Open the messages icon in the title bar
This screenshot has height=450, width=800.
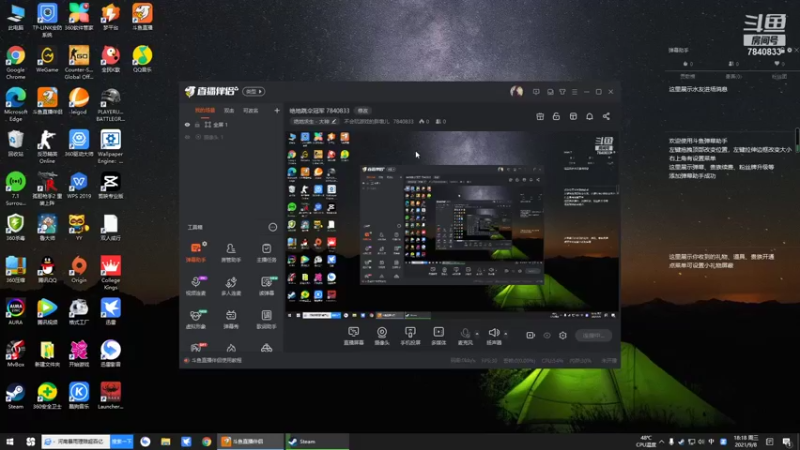tap(550, 92)
